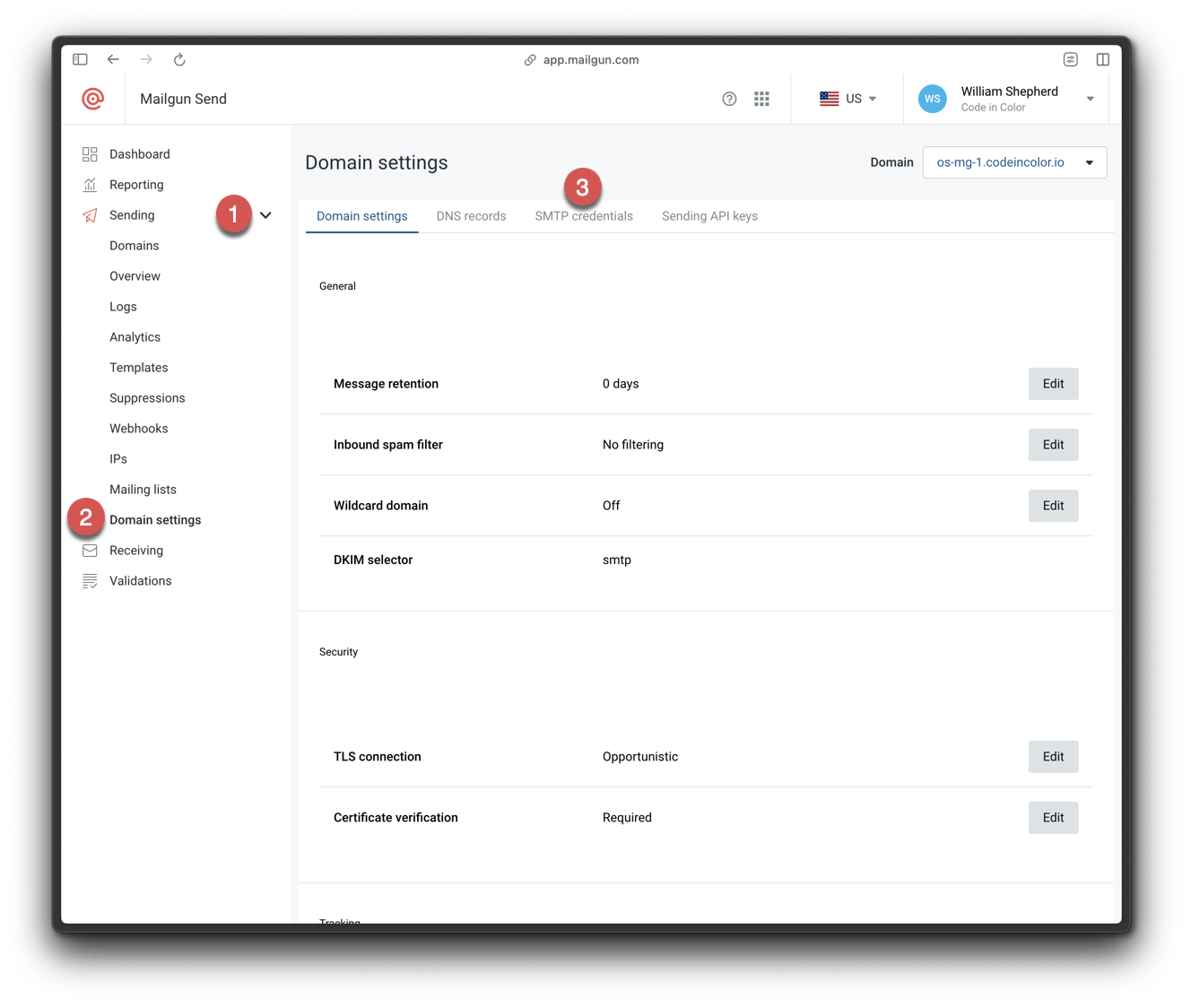Viewport: 1191px width, 1008px height.
Task: Click the Reporting chart icon
Action: [90, 185]
